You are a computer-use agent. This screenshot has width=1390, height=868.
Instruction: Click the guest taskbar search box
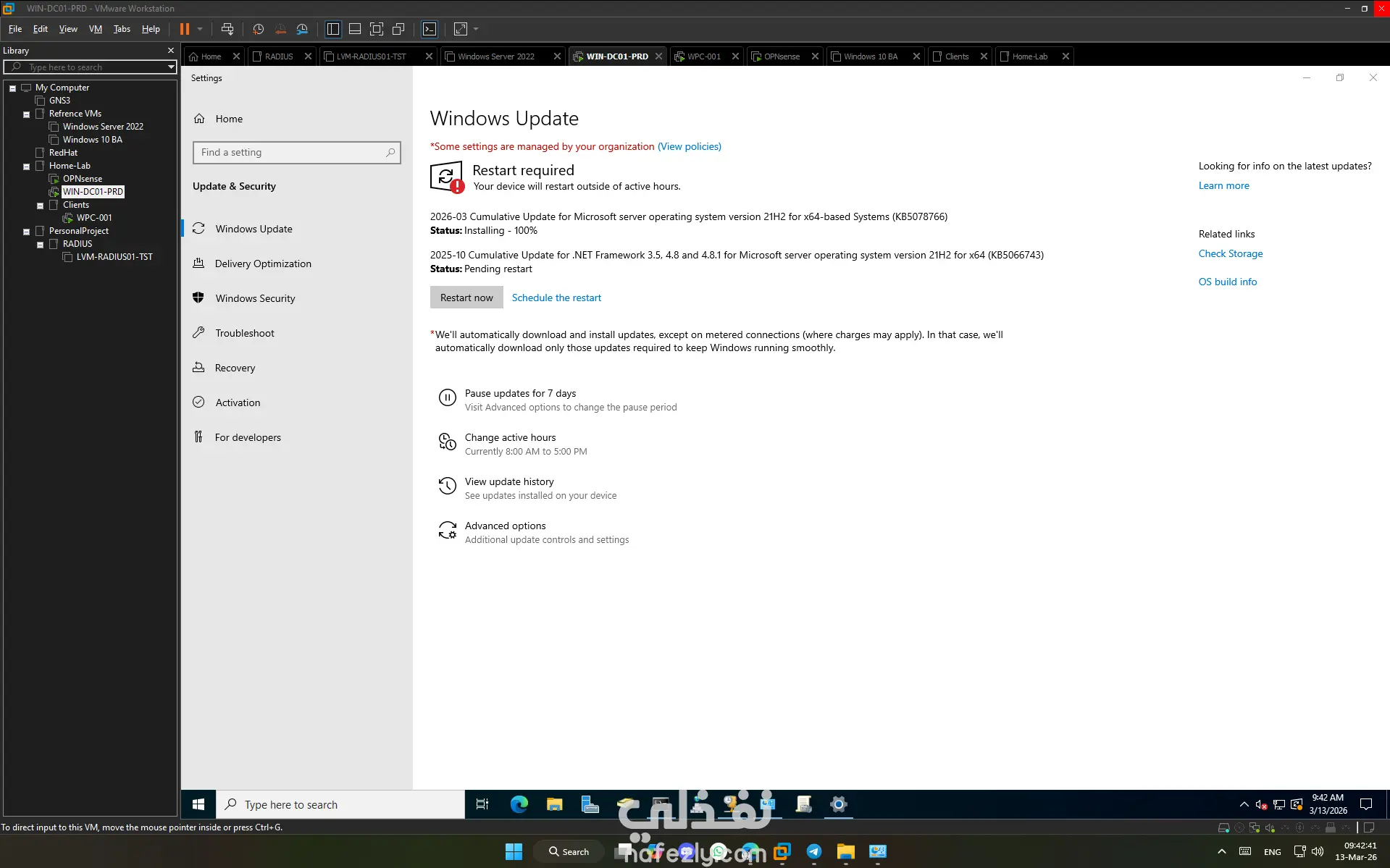click(x=340, y=804)
